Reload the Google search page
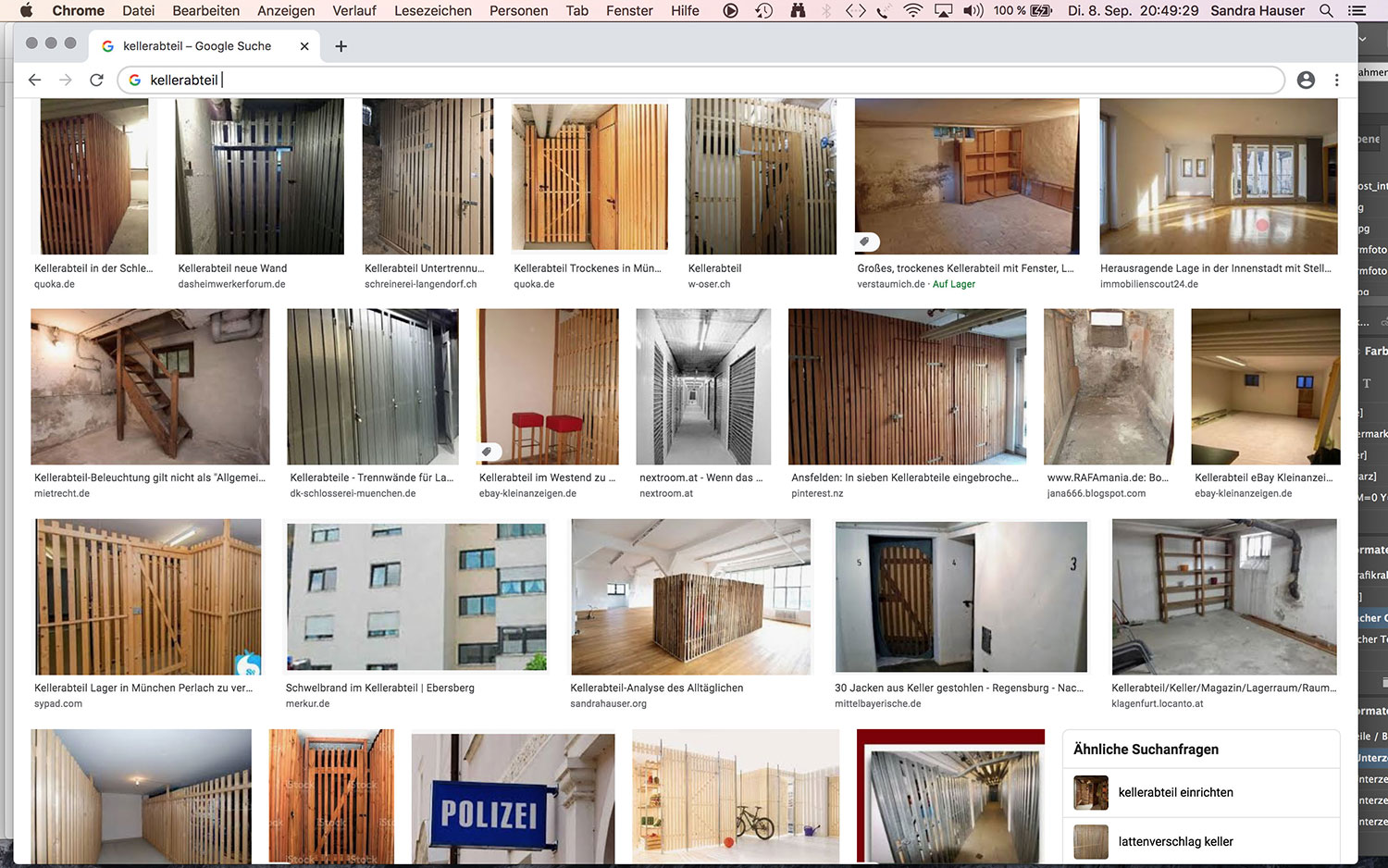 coord(96,81)
